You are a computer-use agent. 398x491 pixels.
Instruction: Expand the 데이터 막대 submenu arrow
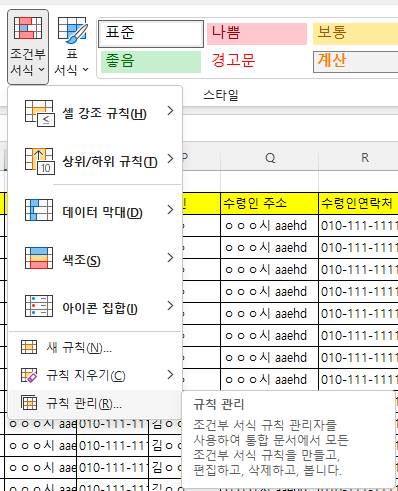[170, 210]
